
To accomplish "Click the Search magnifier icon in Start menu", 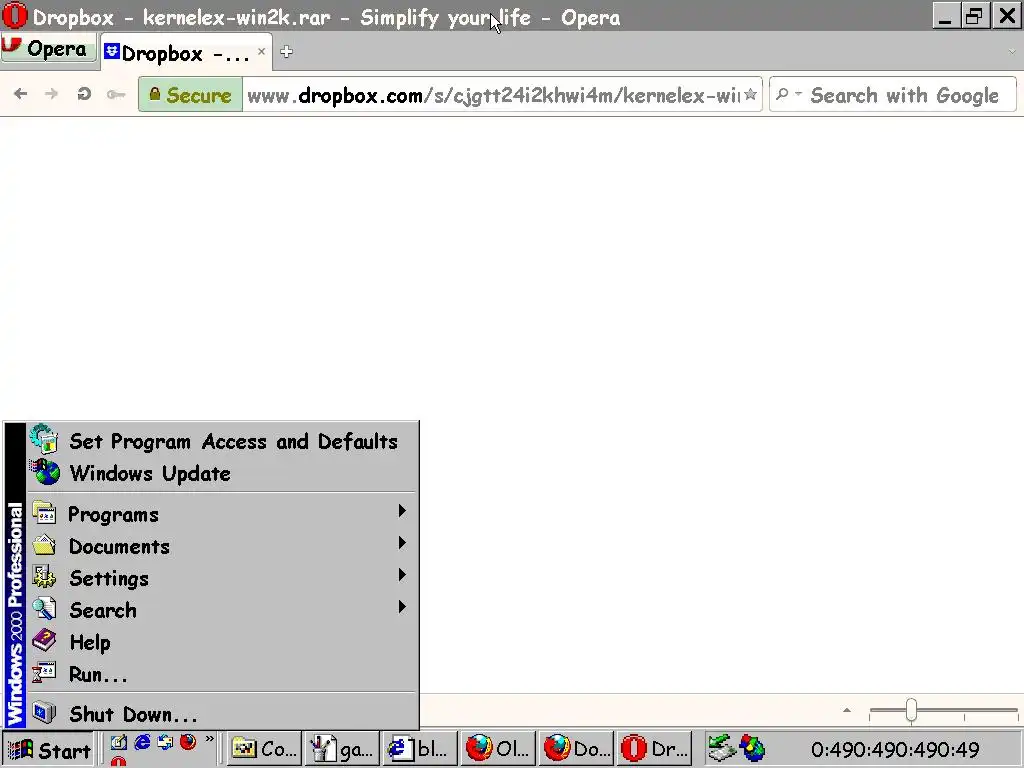I will click(x=44, y=609).
